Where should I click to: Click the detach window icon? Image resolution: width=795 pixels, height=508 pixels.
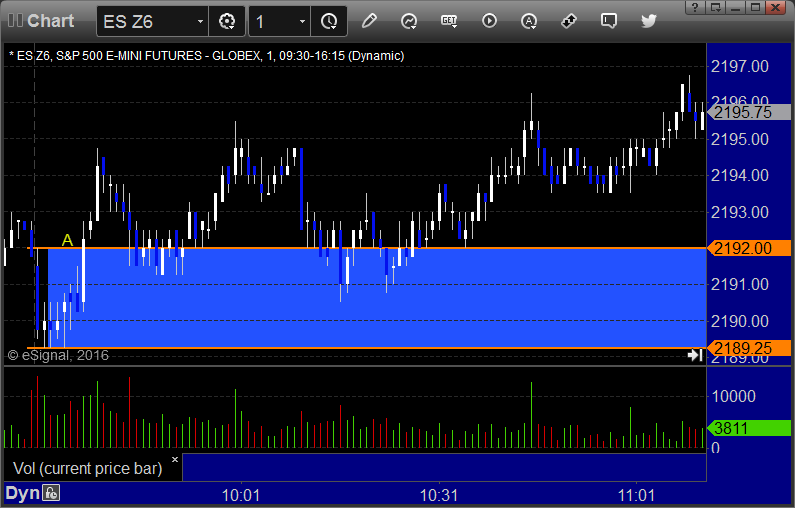[x=715, y=7]
